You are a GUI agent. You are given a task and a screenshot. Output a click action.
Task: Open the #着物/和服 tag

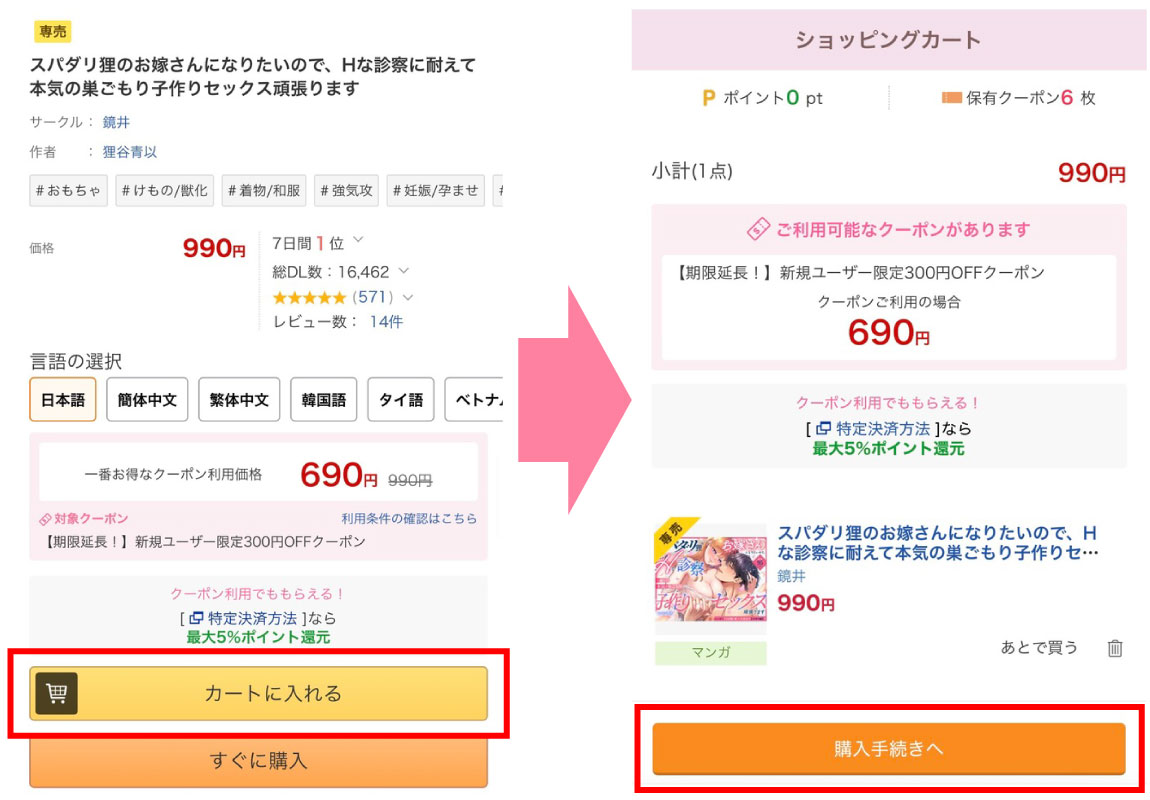pos(264,190)
